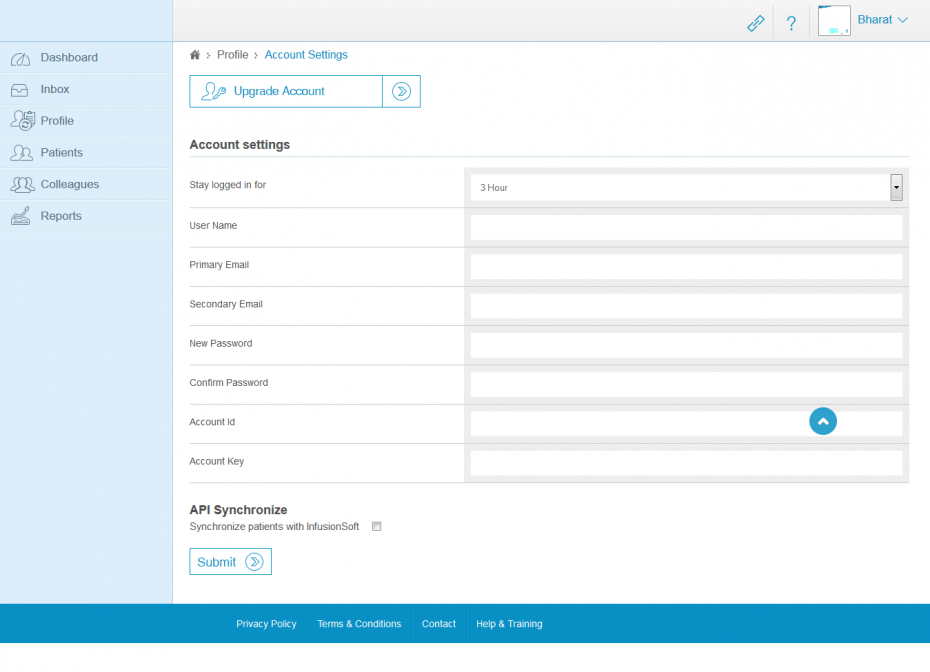
Task: Click the blue scroll-to-top chevron circle
Action: coord(823,421)
